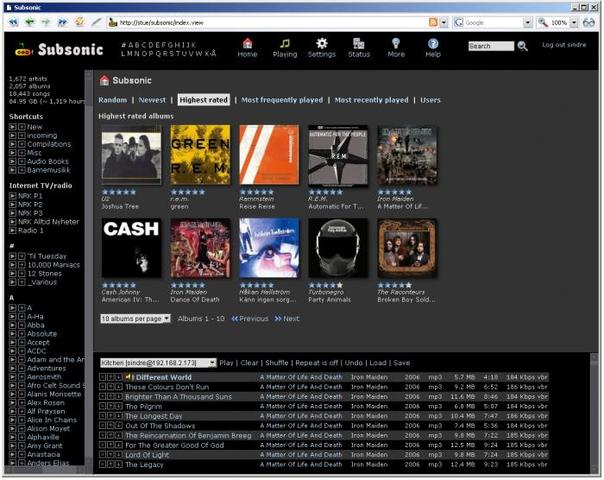Select the Random albums tab
Screen dimensions: 604x480
[x=112, y=100]
